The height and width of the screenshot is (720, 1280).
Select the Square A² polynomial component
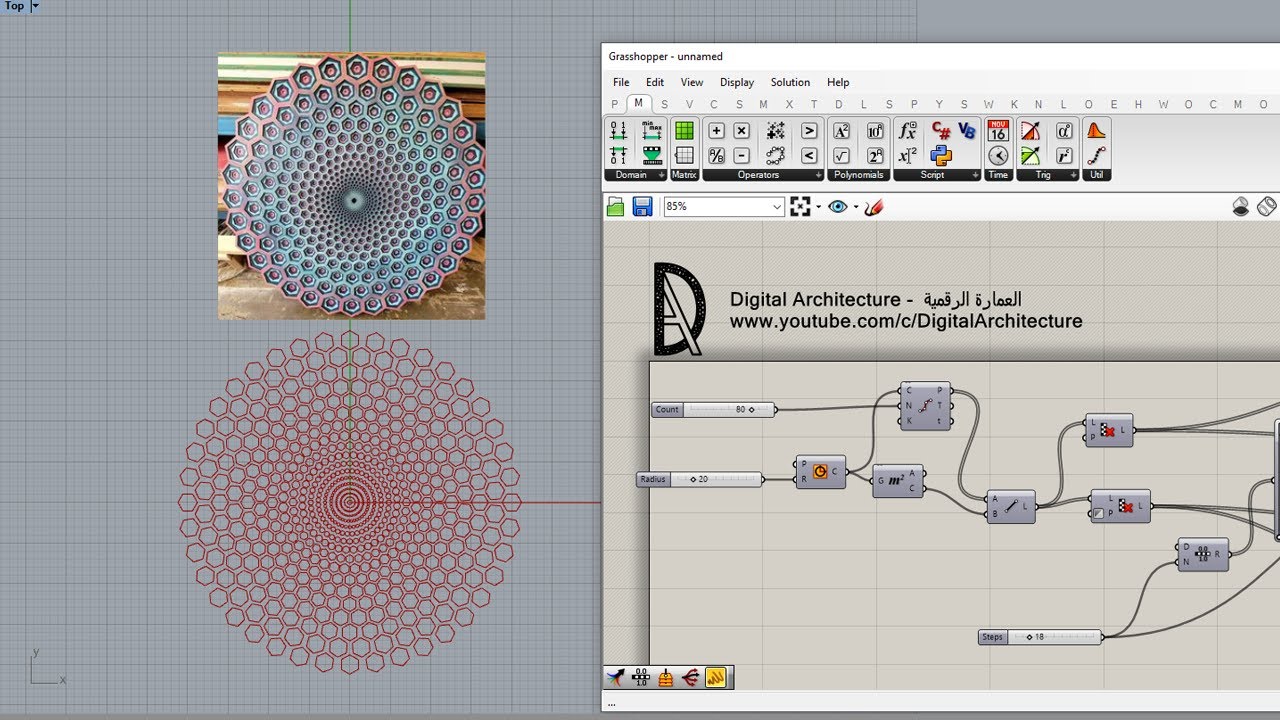tap(841, 131)
